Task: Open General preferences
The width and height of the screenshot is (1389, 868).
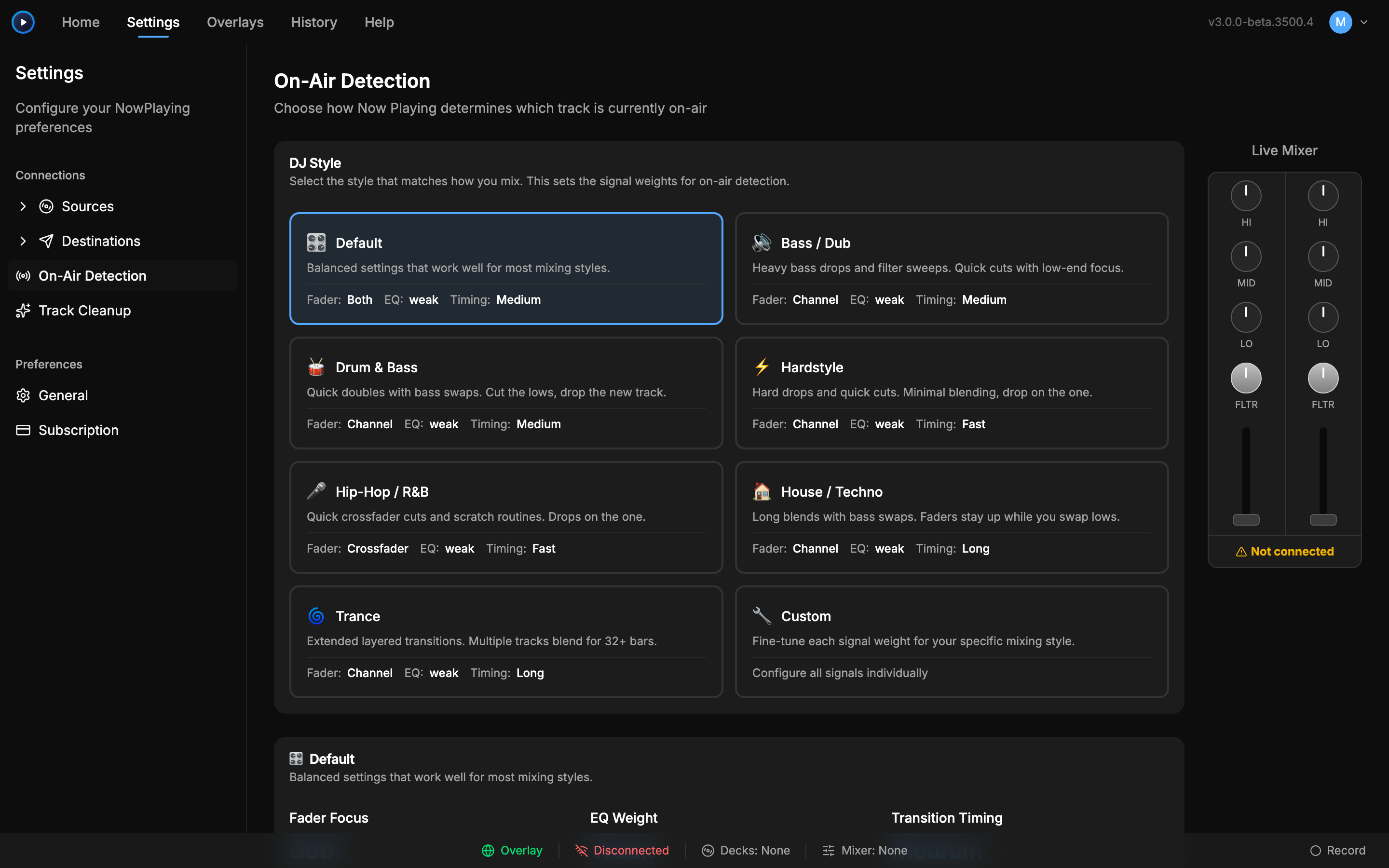Action: [x=123, y=395]
